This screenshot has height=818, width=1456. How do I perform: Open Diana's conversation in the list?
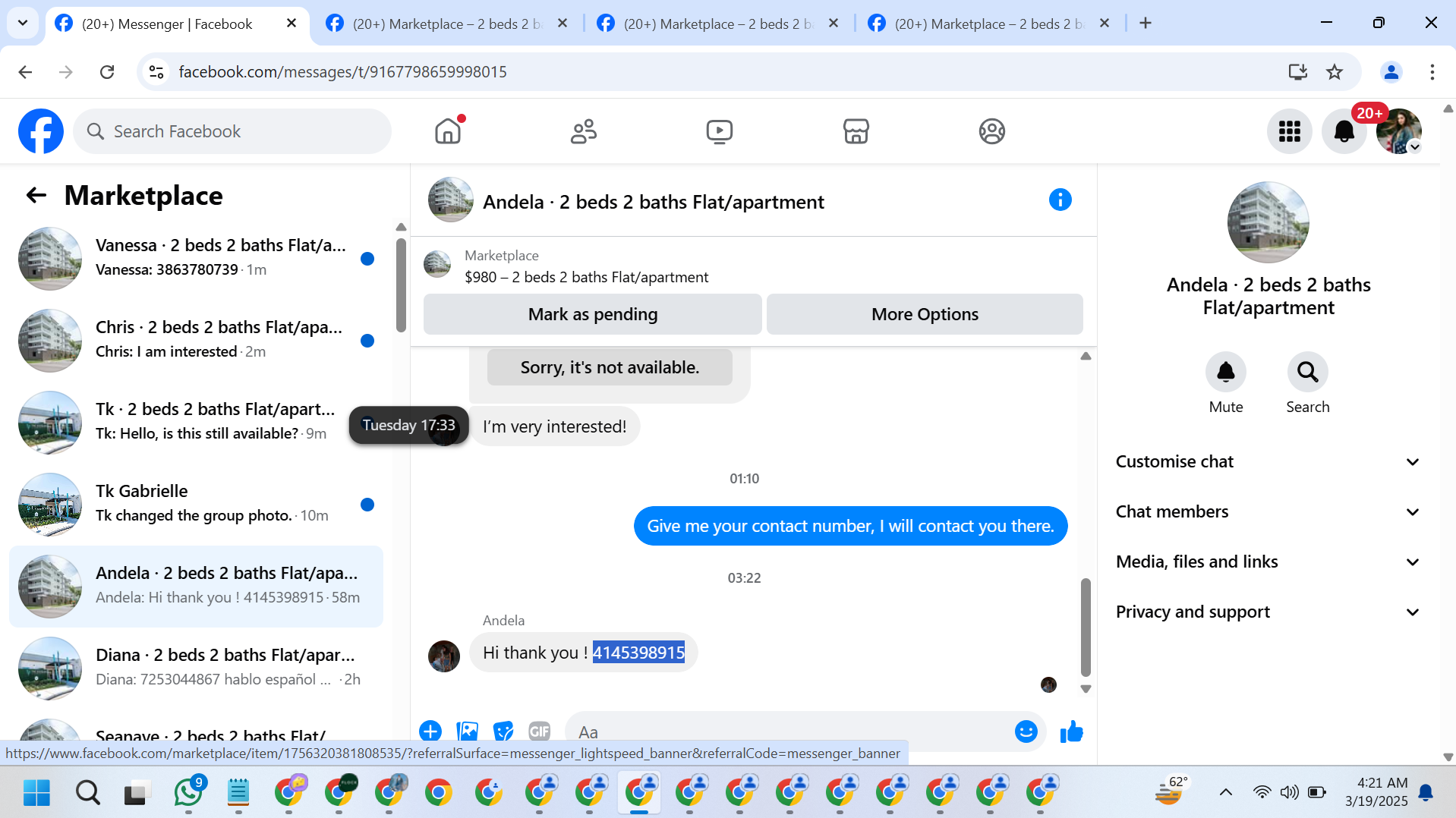click(x=196, y=668)
